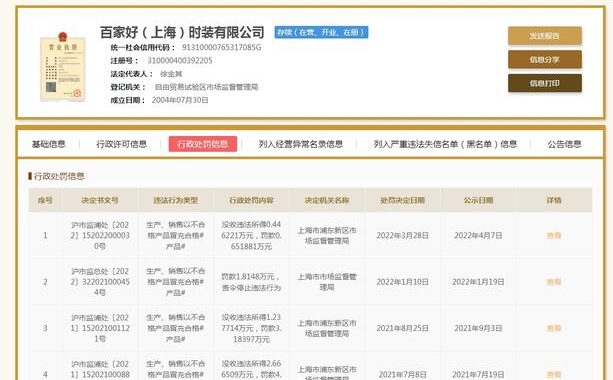Click the 公示日期 column header

pos(478,200)
